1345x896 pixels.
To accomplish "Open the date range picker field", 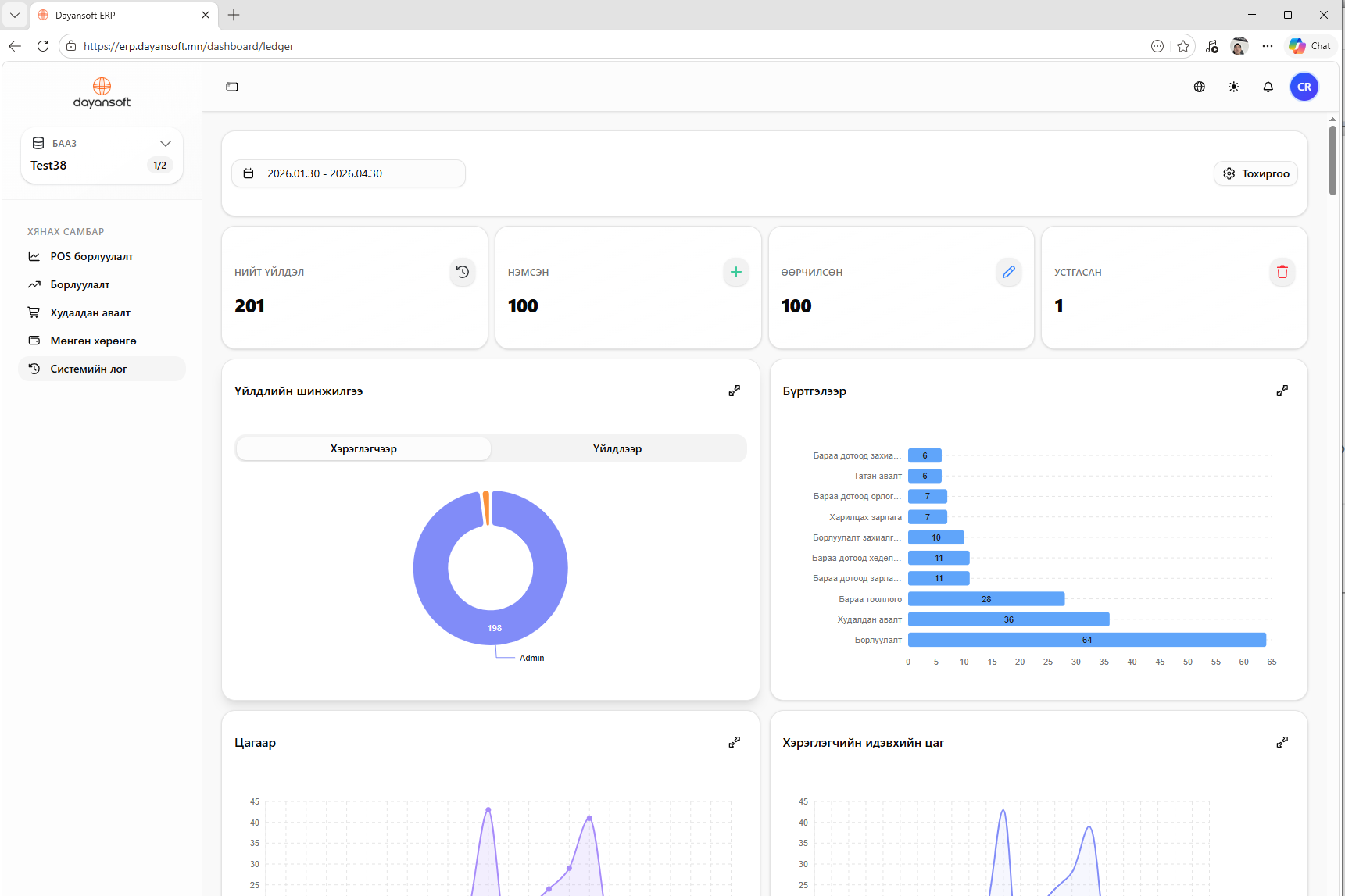I will click(x=349, y=173).
